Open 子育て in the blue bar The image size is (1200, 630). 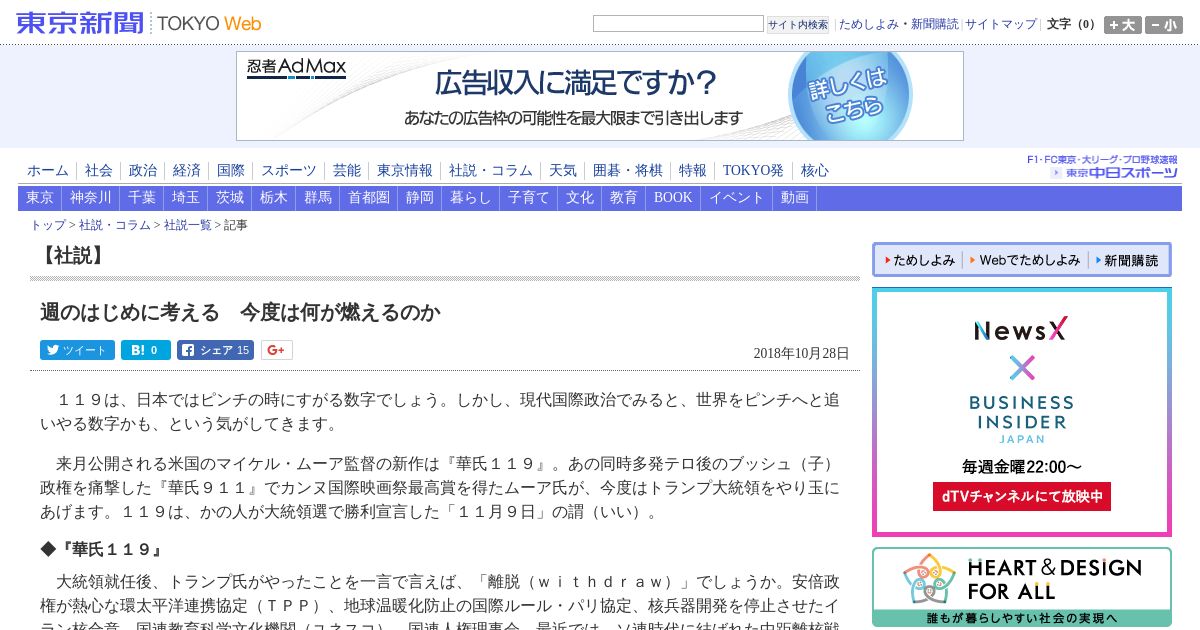(x=529, y=198)
